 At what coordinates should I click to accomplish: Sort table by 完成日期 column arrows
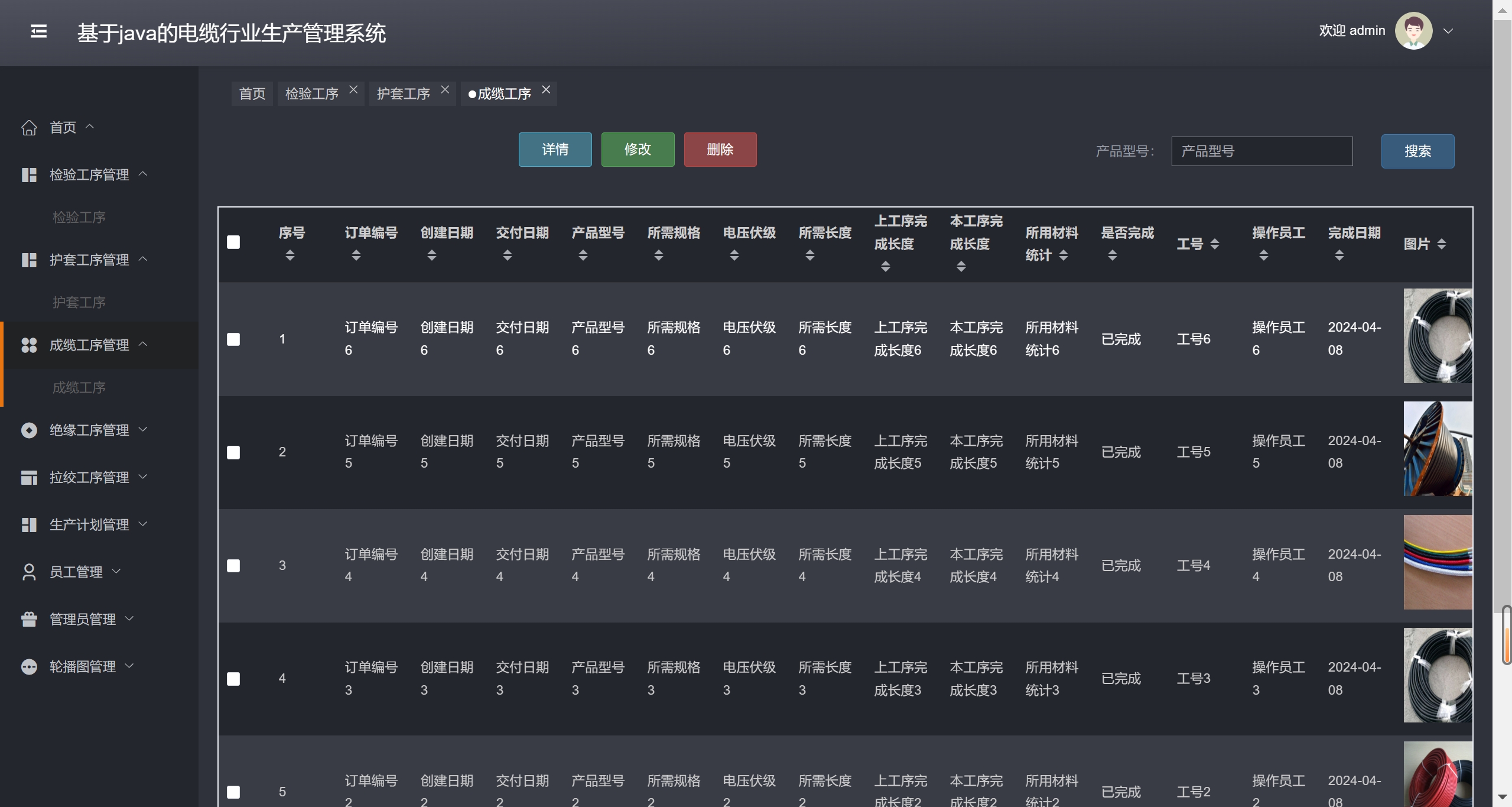tap(1339, 255)
